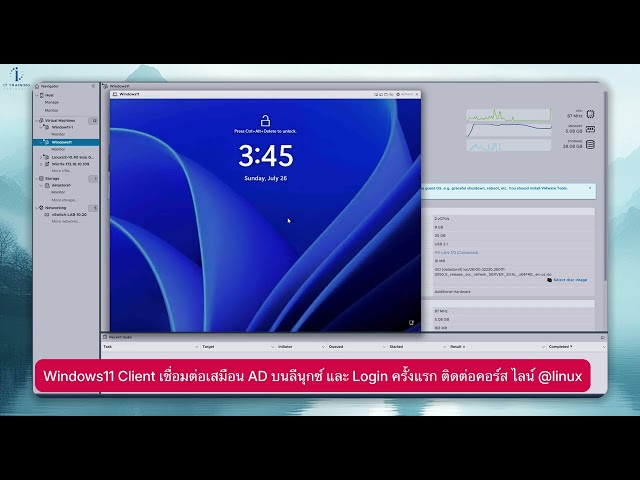The width and height of the screenshot is (640, 480).
Task: Open the console Actions gear menu
Action: pos(404,94)
